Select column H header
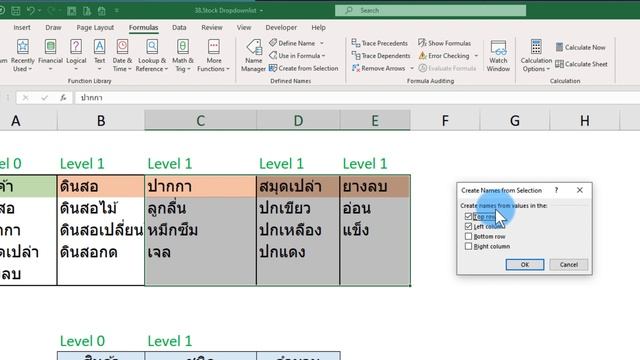640x360 pixels. click(584, 120)
